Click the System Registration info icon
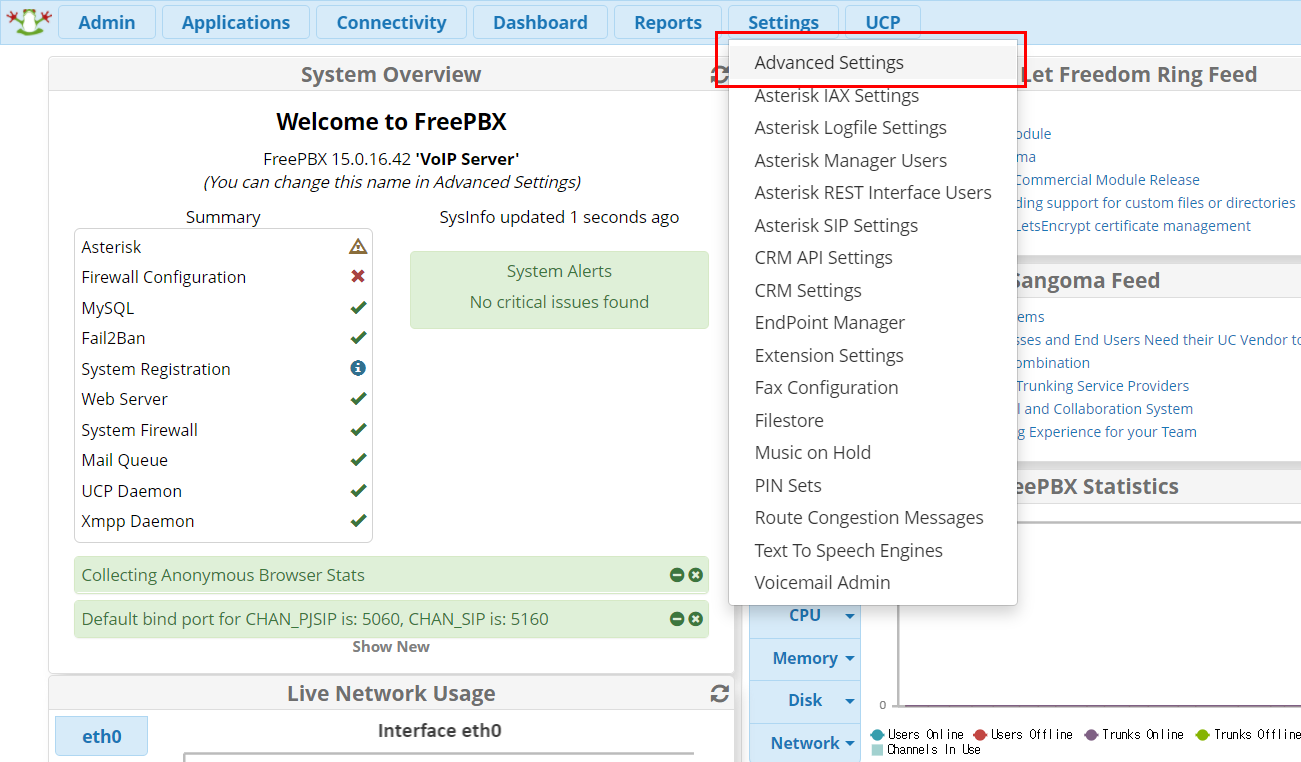This screenshot has height=762, width=1301. (x=358, y=369)
